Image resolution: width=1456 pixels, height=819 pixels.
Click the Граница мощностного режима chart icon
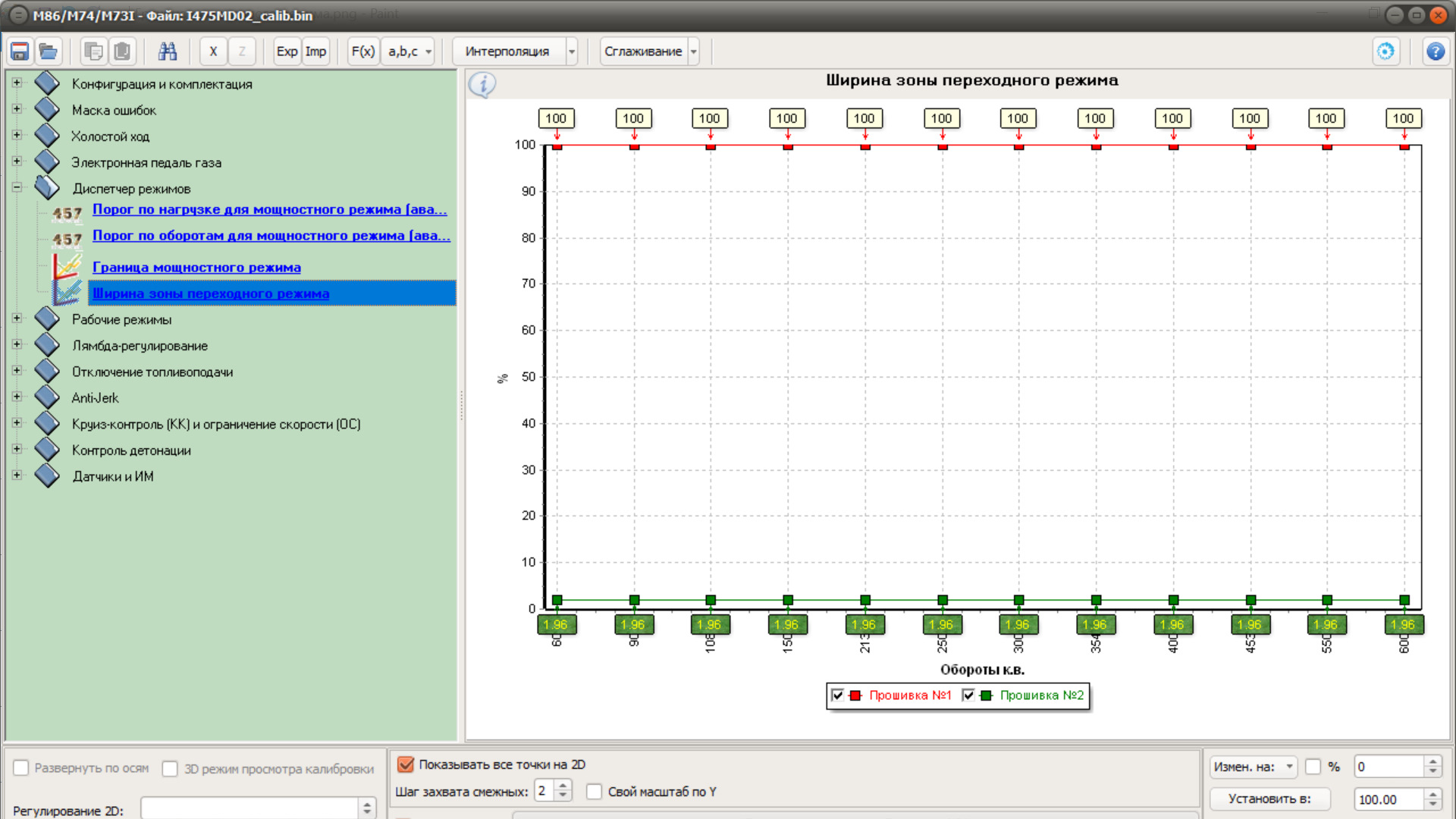click(67, 266)
